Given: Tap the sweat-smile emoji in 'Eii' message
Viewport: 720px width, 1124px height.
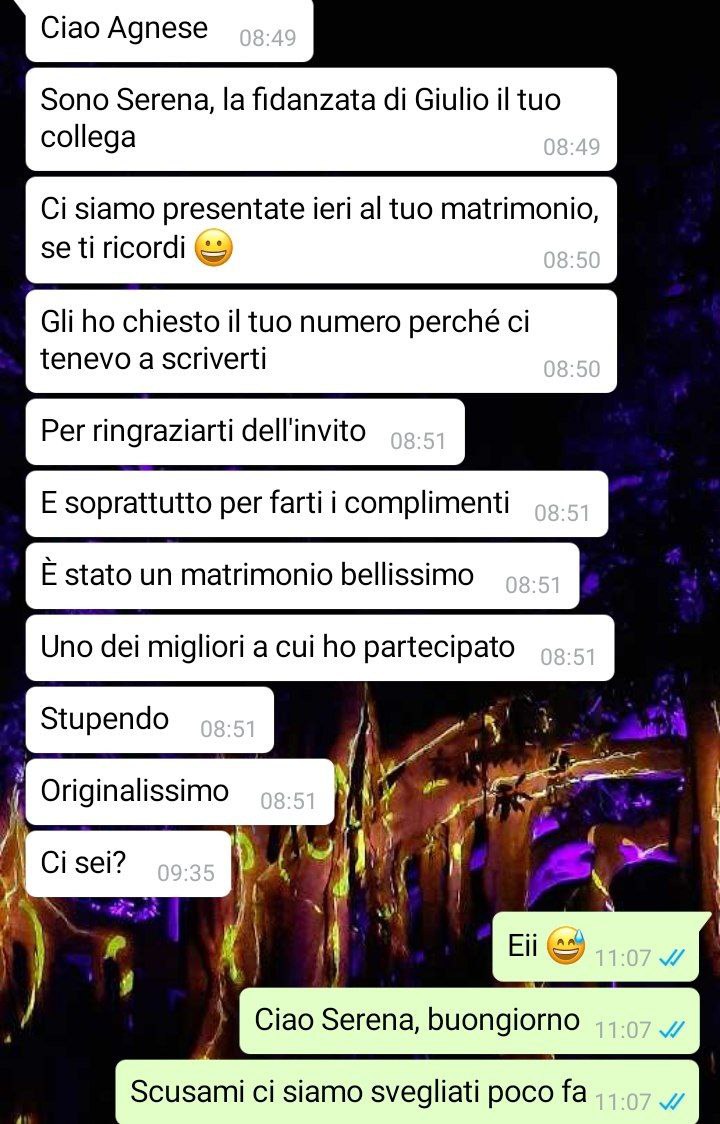Looking at the screenshot, I should (x=566, y=947).
